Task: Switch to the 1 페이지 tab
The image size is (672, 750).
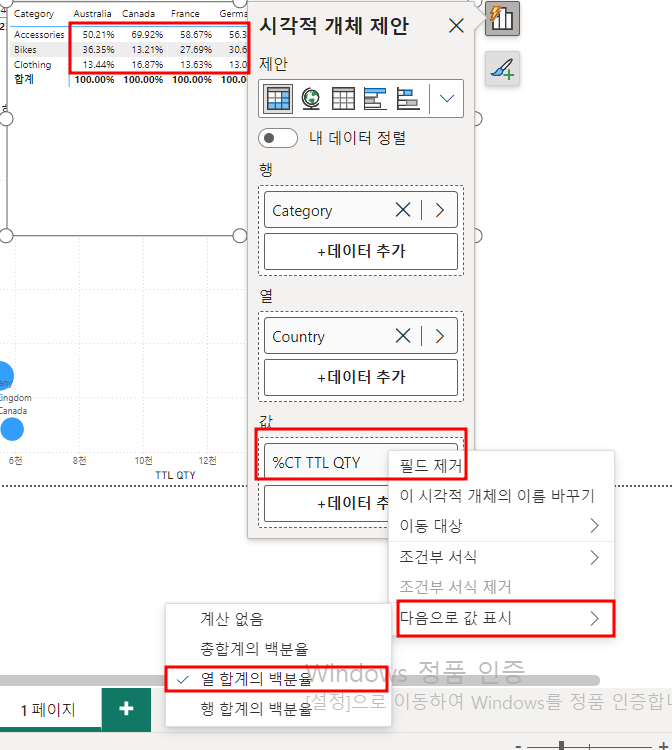Action: point(50,710)
